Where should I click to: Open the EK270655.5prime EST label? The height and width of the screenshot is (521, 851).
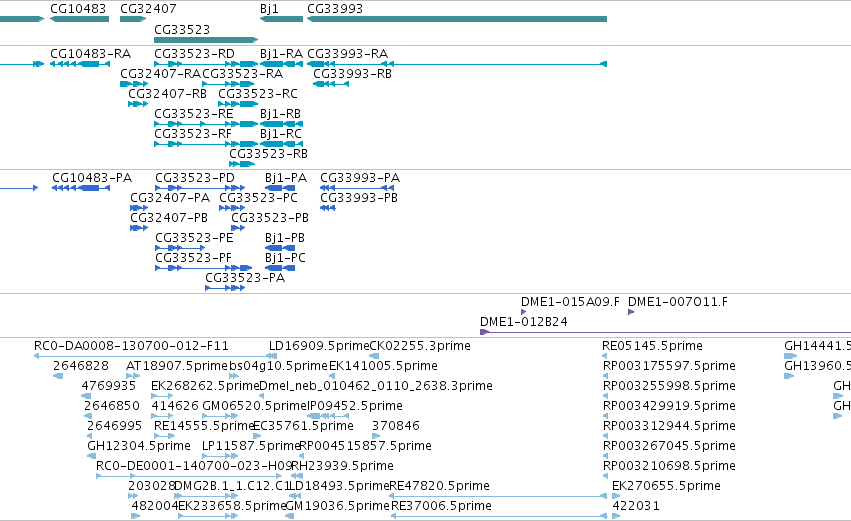[x=666, y=487]
